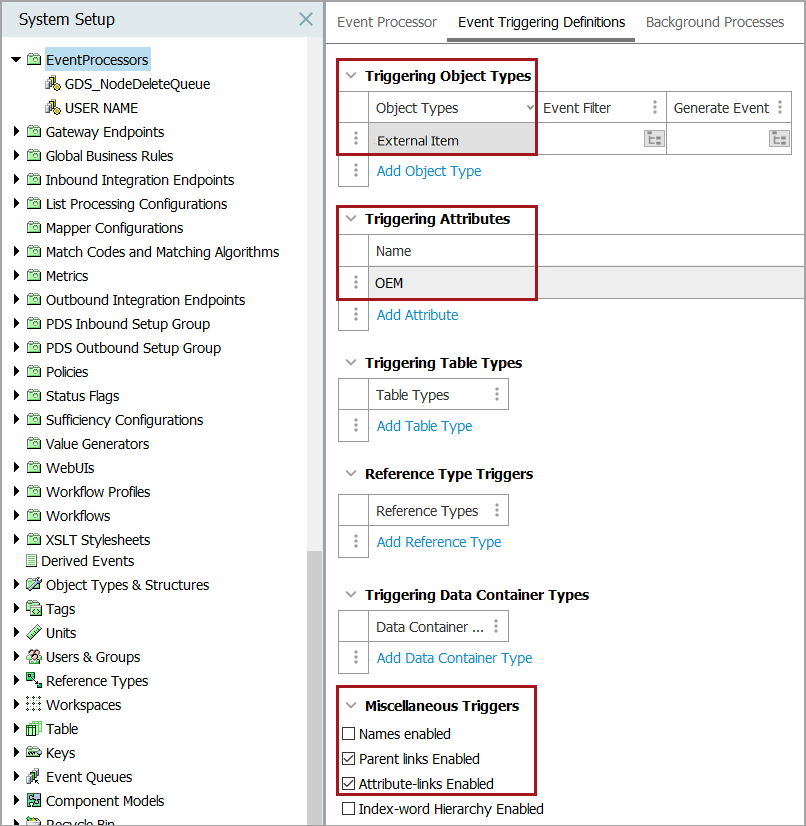Viewport: 806px width, 826px height.
Task: Click the Keys icon in tree
Action: pyautogui.click(x=34, y=753)
